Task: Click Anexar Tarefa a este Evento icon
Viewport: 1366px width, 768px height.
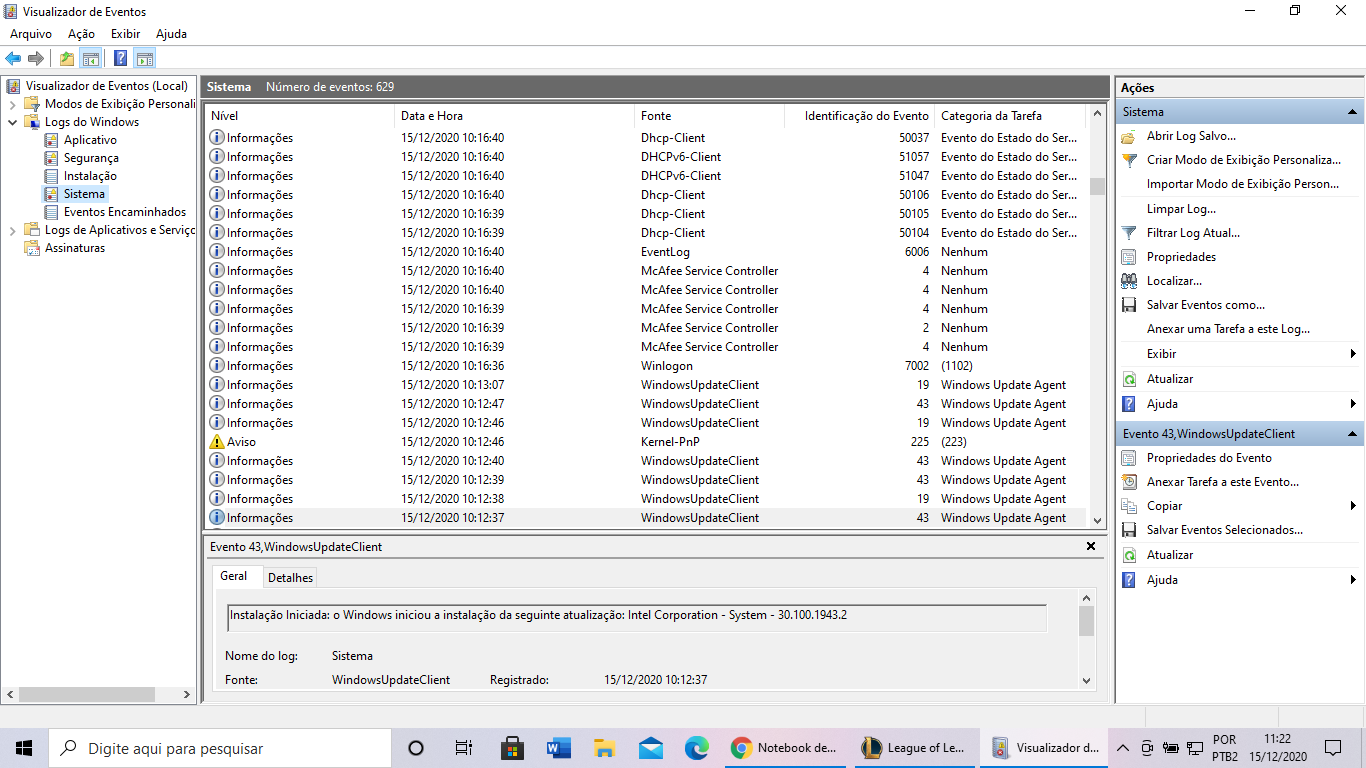Action: [x=1129, y=482]
